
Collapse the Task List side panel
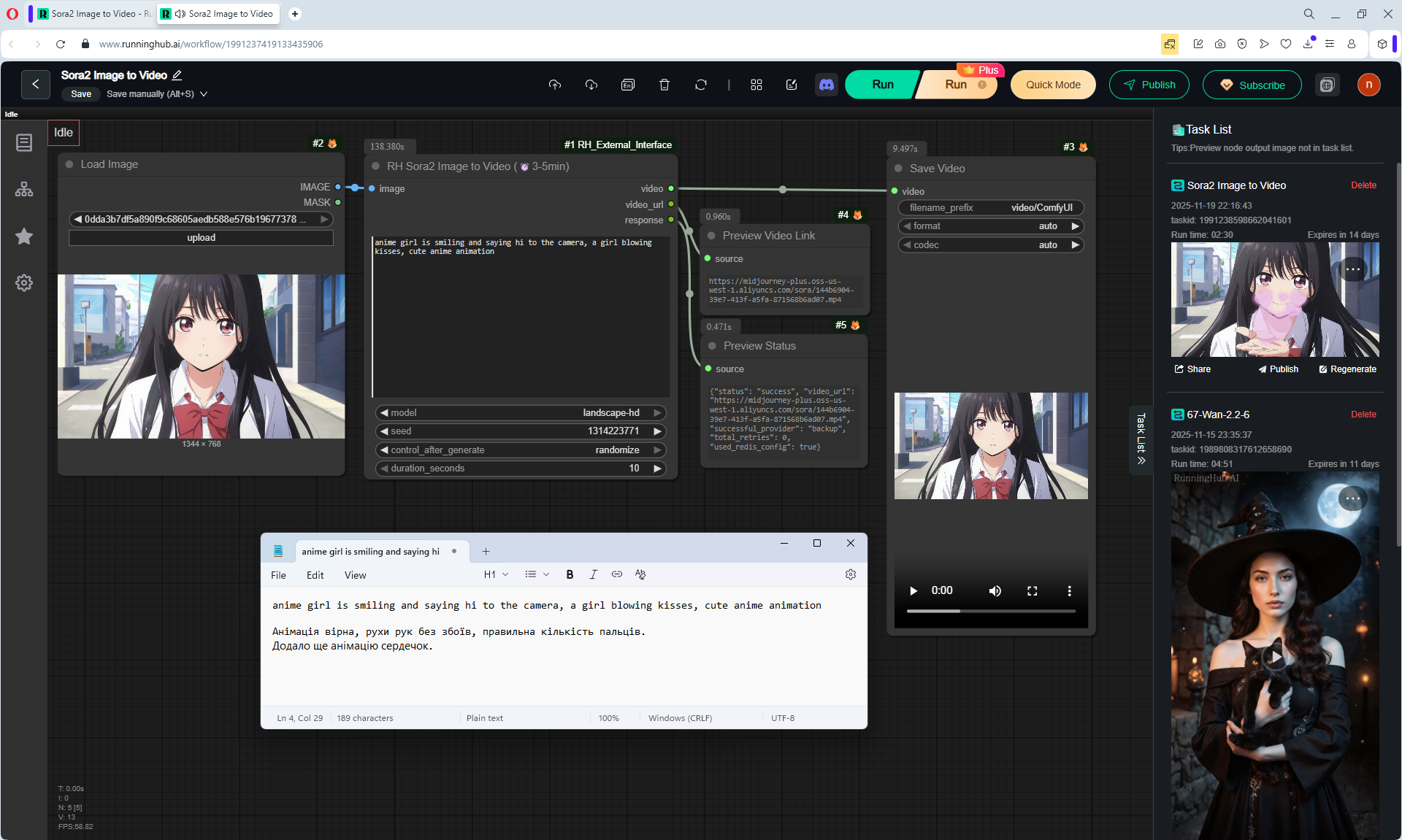point(1141,439)
